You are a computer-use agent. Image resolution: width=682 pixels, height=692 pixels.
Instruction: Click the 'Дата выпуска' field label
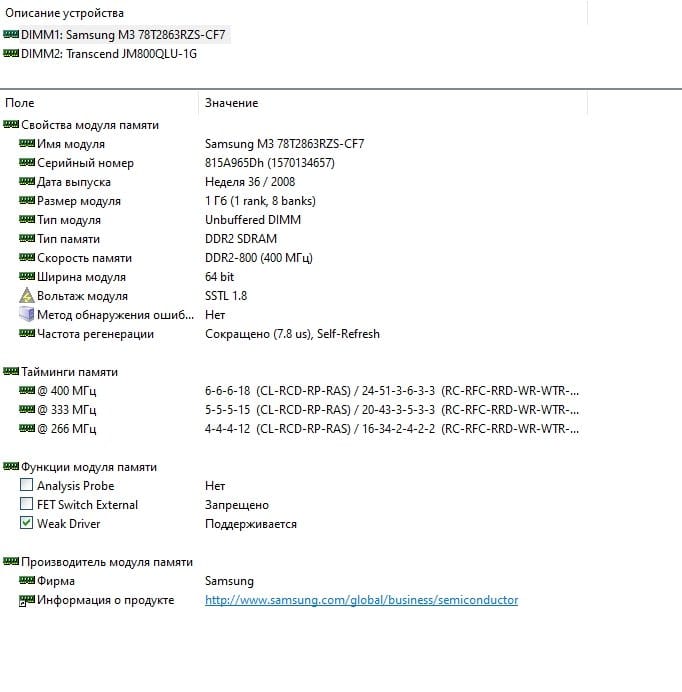click(x=74, y=182)
